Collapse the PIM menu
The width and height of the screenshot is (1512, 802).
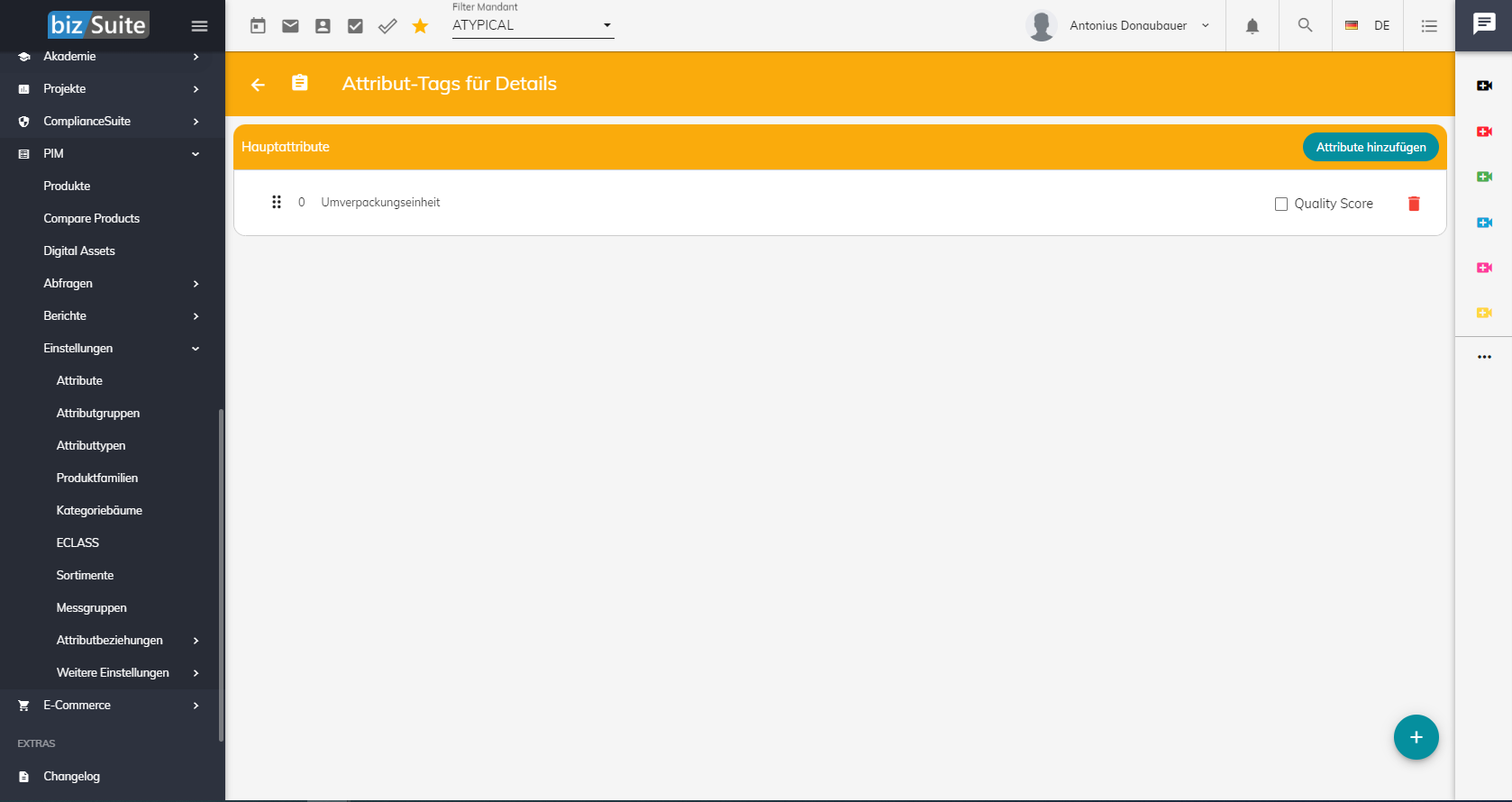113,153
